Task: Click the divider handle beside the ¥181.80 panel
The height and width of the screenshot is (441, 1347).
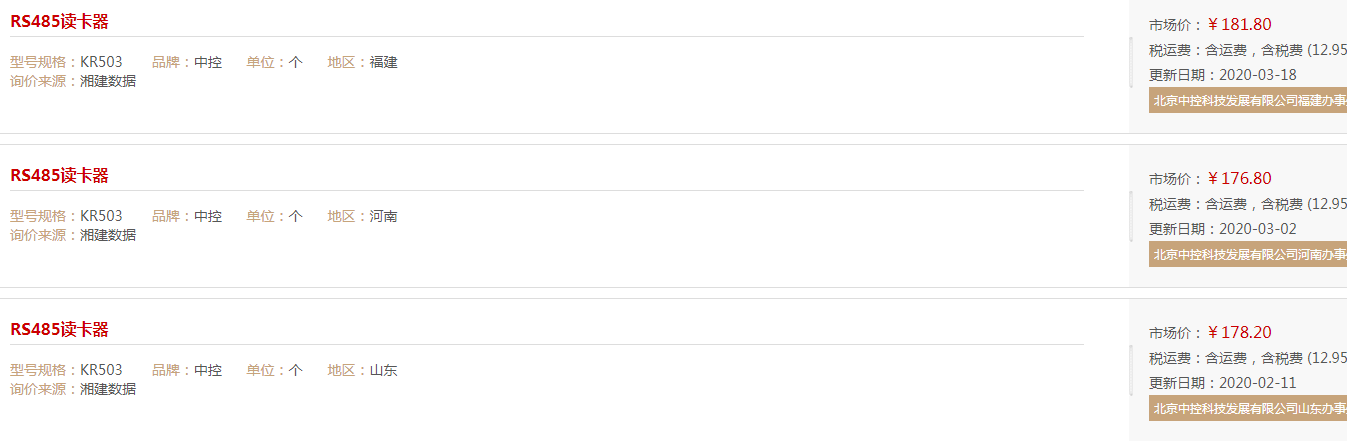Action: click(x=1131, y=62)
